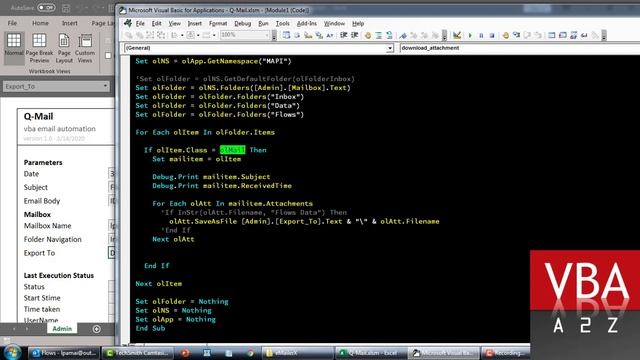This screenshot has height=360, width=640.
Task: Click Toggle Bookmark flag icon
Action: (403, 36)
